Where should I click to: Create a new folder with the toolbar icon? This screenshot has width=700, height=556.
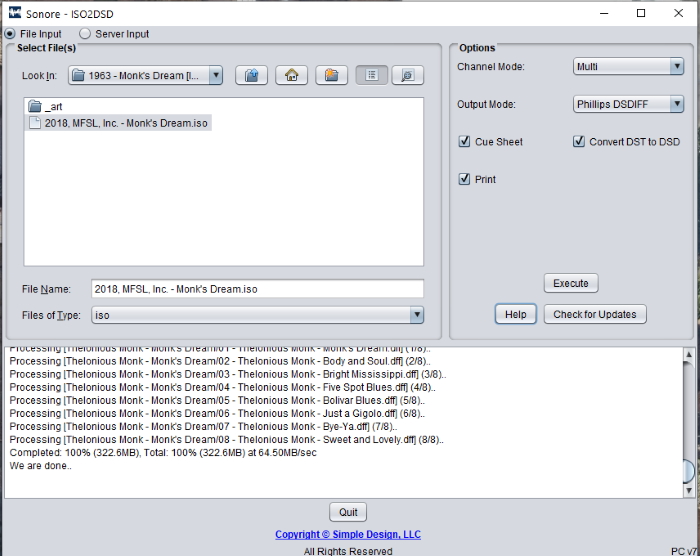point(331,75)
